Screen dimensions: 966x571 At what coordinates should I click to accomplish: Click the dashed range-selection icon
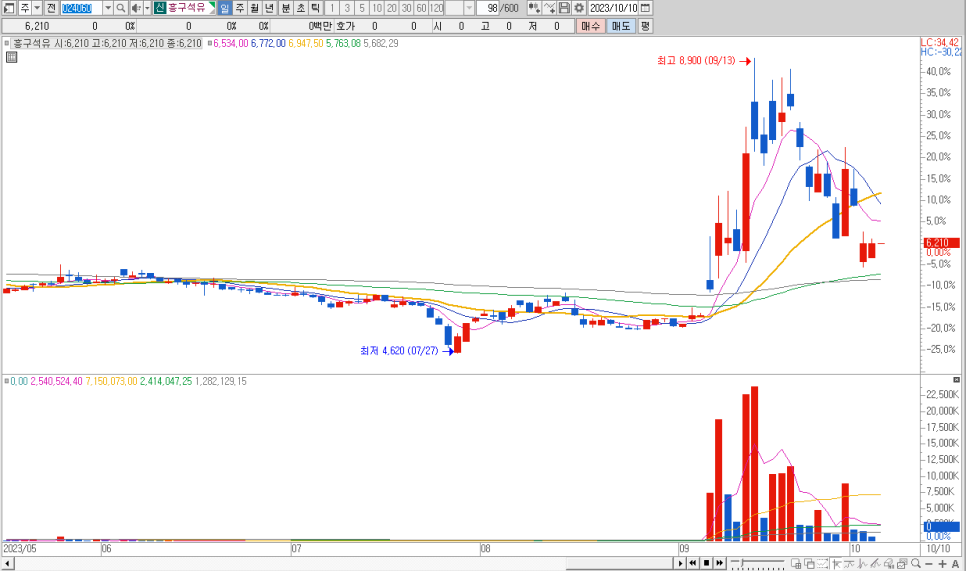822,563
